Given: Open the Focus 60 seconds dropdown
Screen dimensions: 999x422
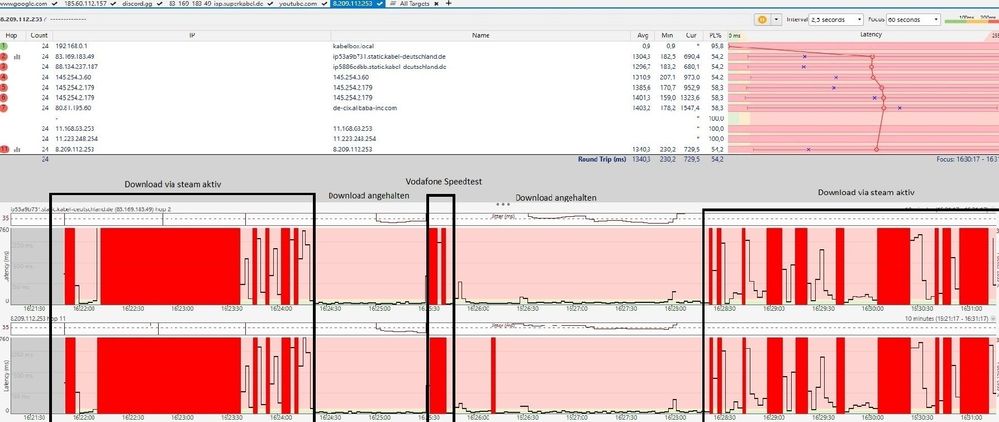Looking at the screenshot, I should pyautogui.click(x=913, y=20).
